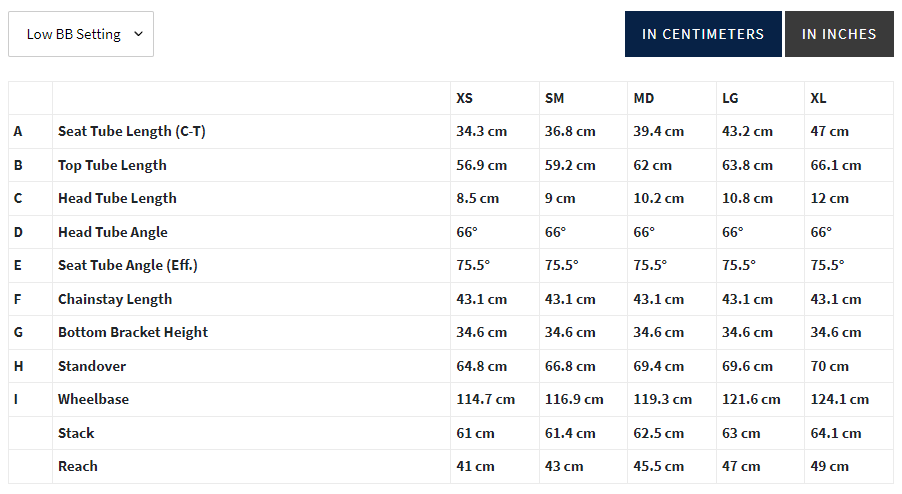Click the Bottom Bracket Height label
Screen dimensions: 902x494
click(x=133, y=332)
